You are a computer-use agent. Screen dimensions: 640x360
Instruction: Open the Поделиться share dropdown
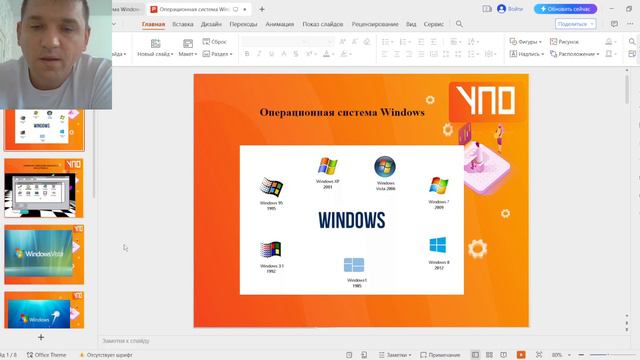[x=576, y=24]
